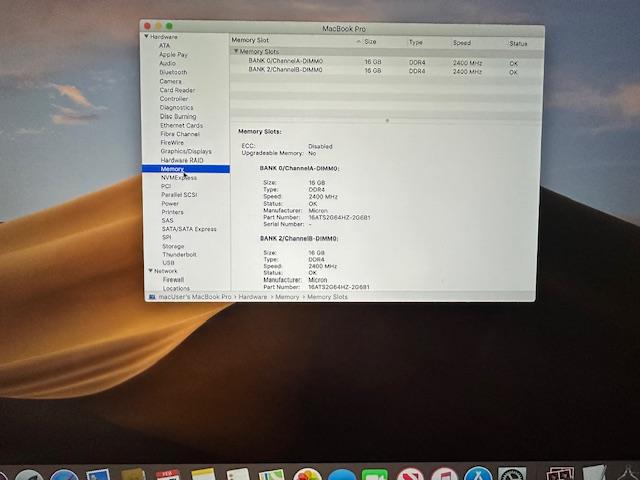Sort by the Speed column header

tap(462, 43)
